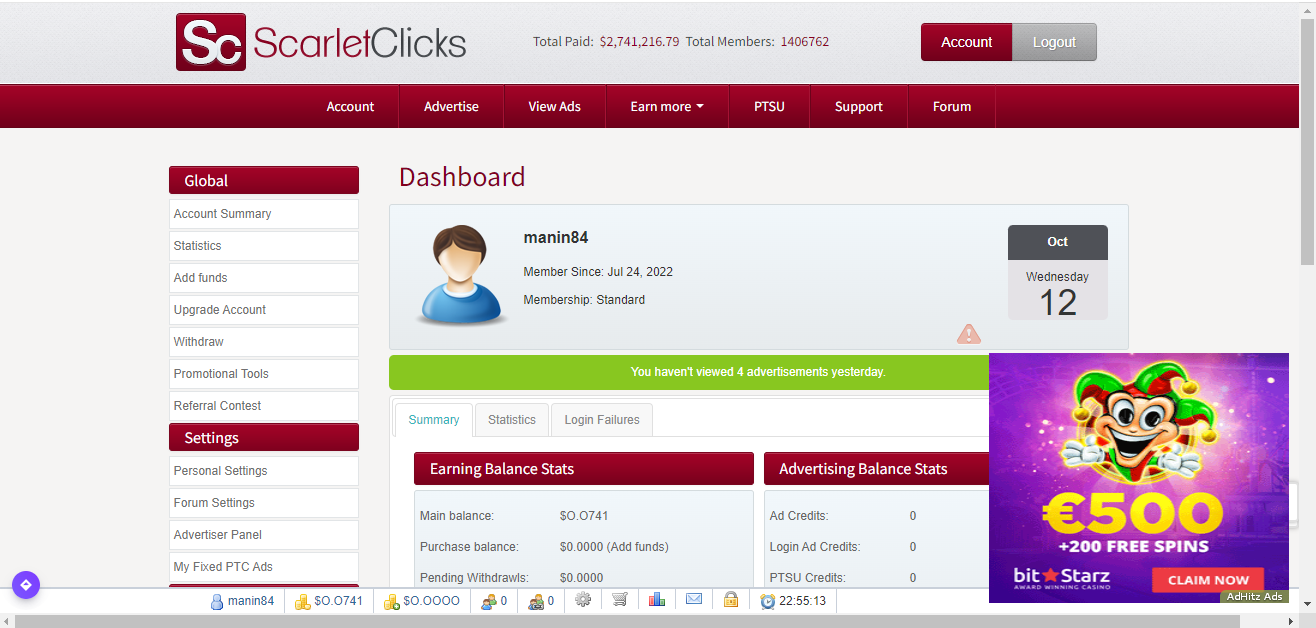Click the shopping cart icon in bottom bar
The height and width of the screenshot is (628, 1316).
(620, 600)
